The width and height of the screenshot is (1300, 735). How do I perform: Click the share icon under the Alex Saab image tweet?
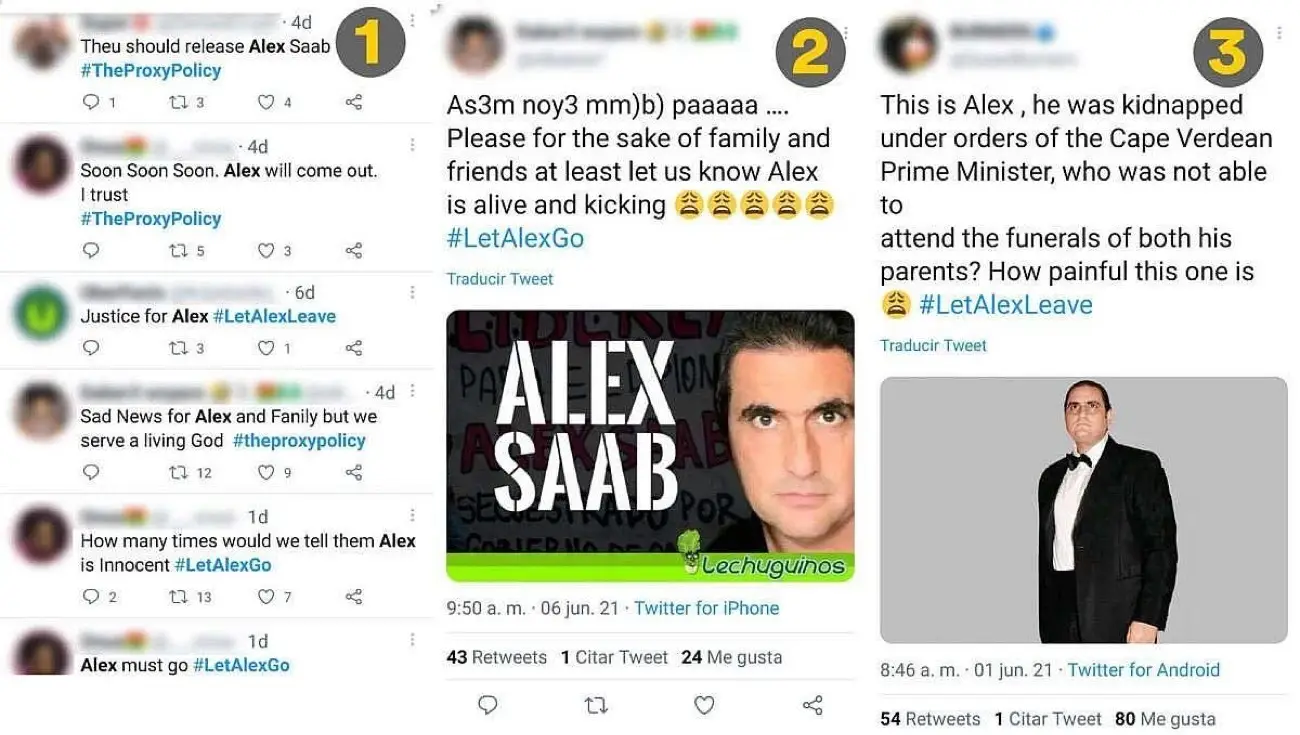pos(812,706)
